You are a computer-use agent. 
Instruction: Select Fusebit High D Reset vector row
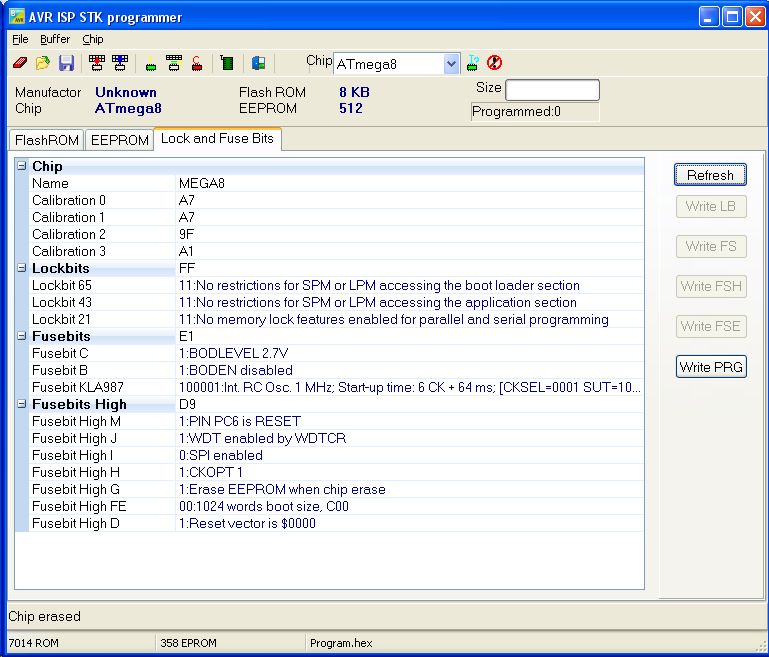coord(336,523)
